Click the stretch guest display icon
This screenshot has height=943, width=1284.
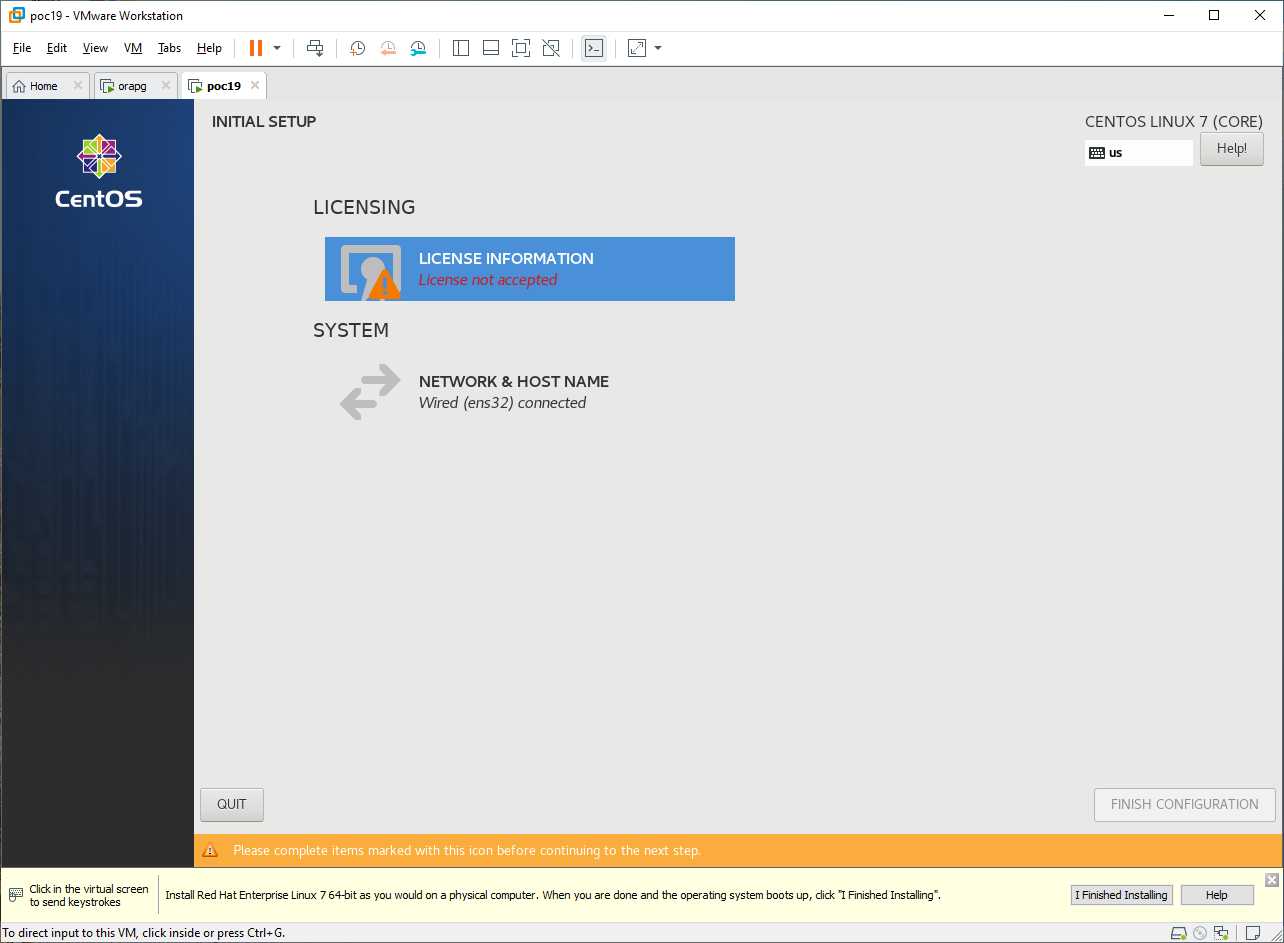tap(637, 48)
